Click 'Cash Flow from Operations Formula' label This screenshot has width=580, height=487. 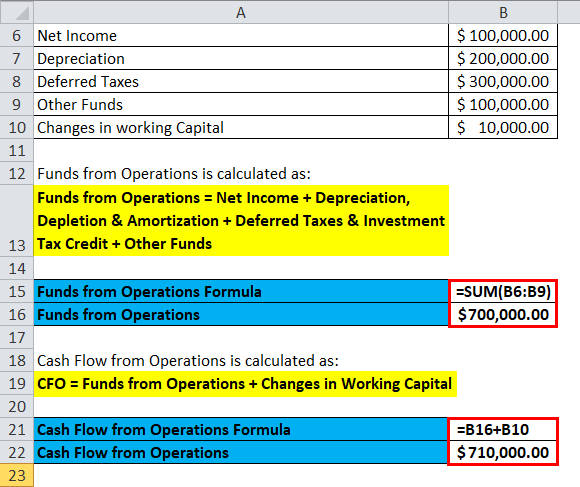241,429
